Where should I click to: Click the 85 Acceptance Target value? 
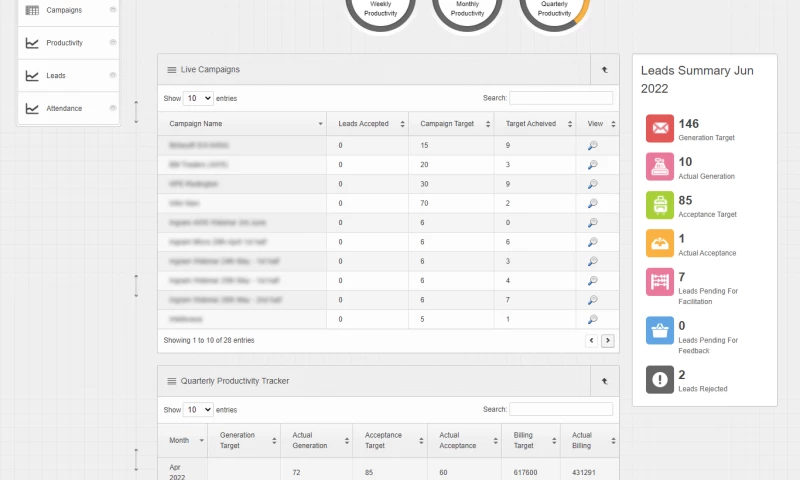pos(685,200)
